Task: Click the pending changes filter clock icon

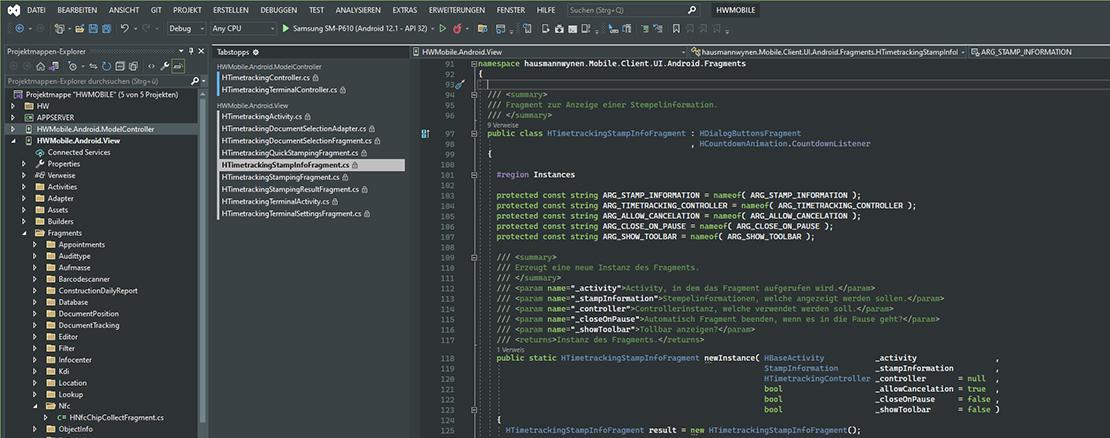Action: 73,66
